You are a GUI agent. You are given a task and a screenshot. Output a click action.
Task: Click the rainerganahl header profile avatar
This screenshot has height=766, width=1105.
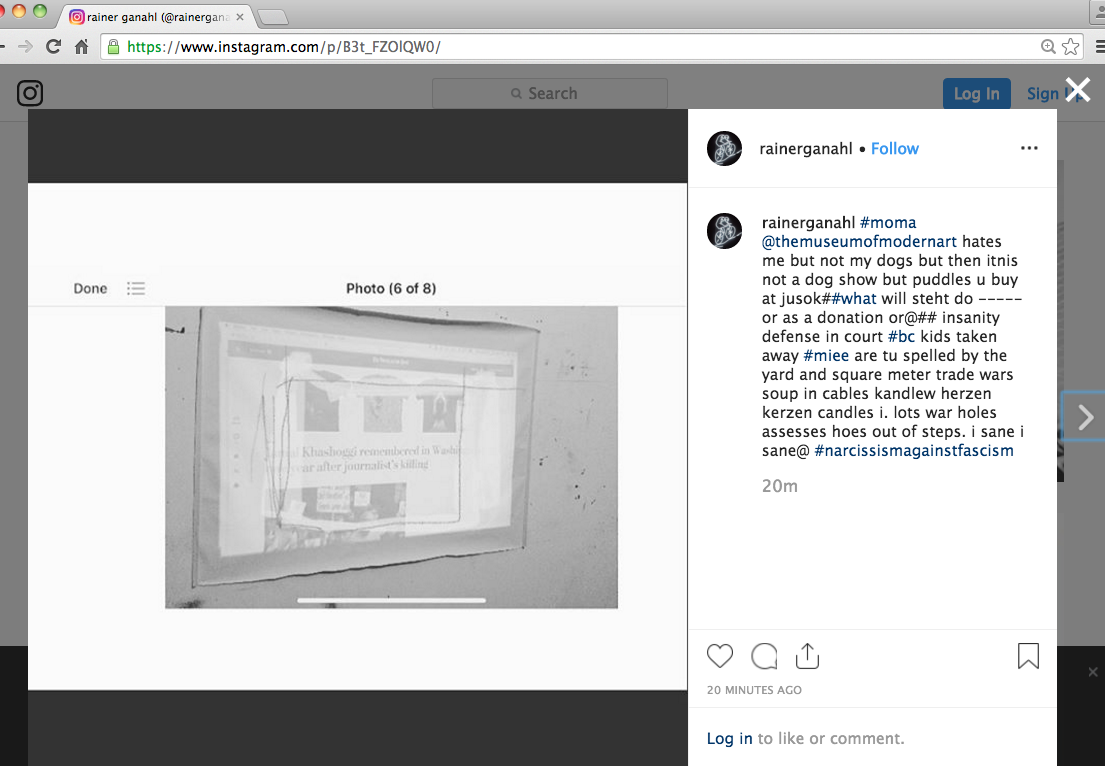[724, 149]
